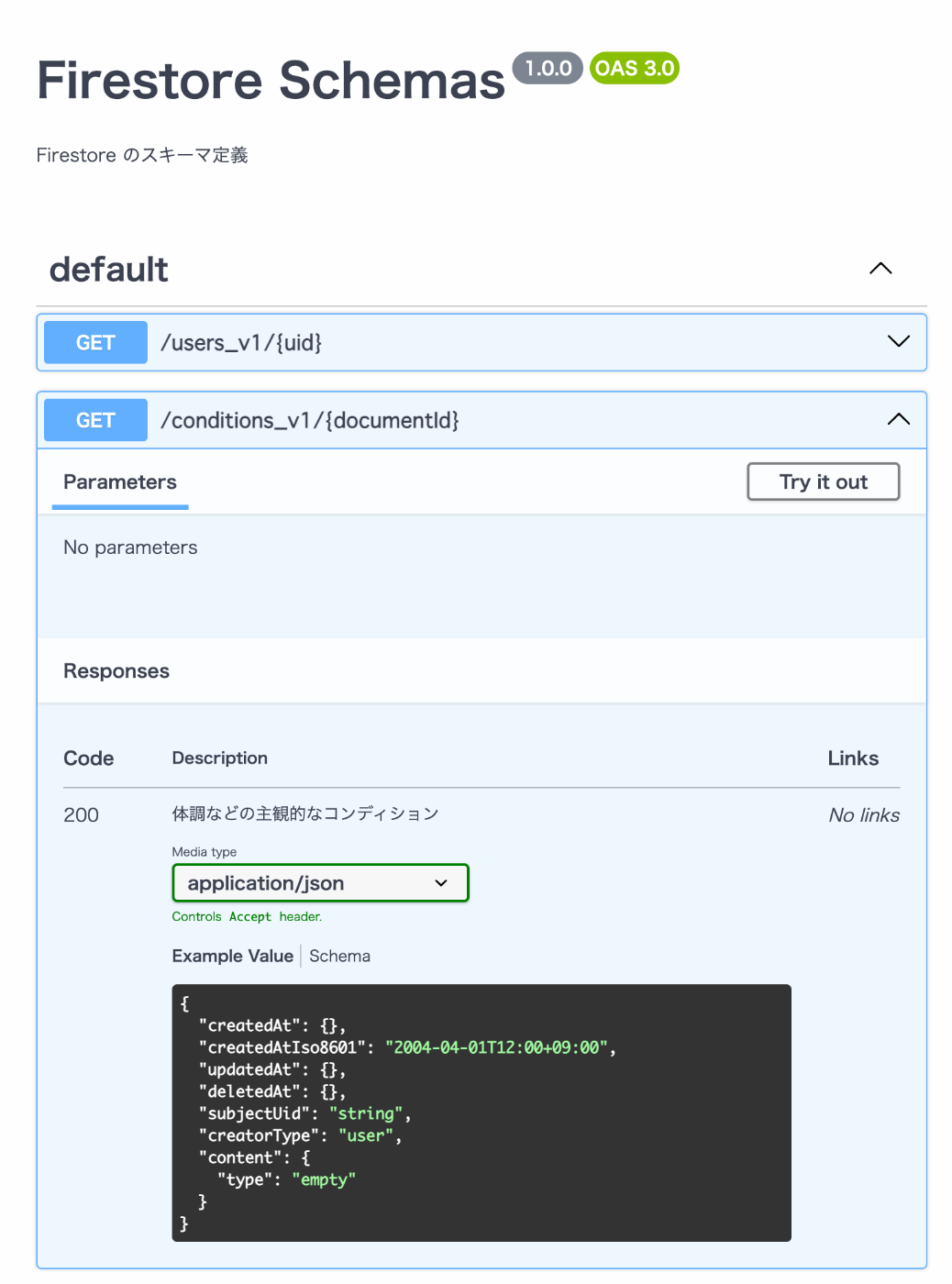This screenshot has height=1284, width=952.
Task: Collapse the /conditions_v1/{documentId} endpoint chevron
Action: click(x=899, y=419)
